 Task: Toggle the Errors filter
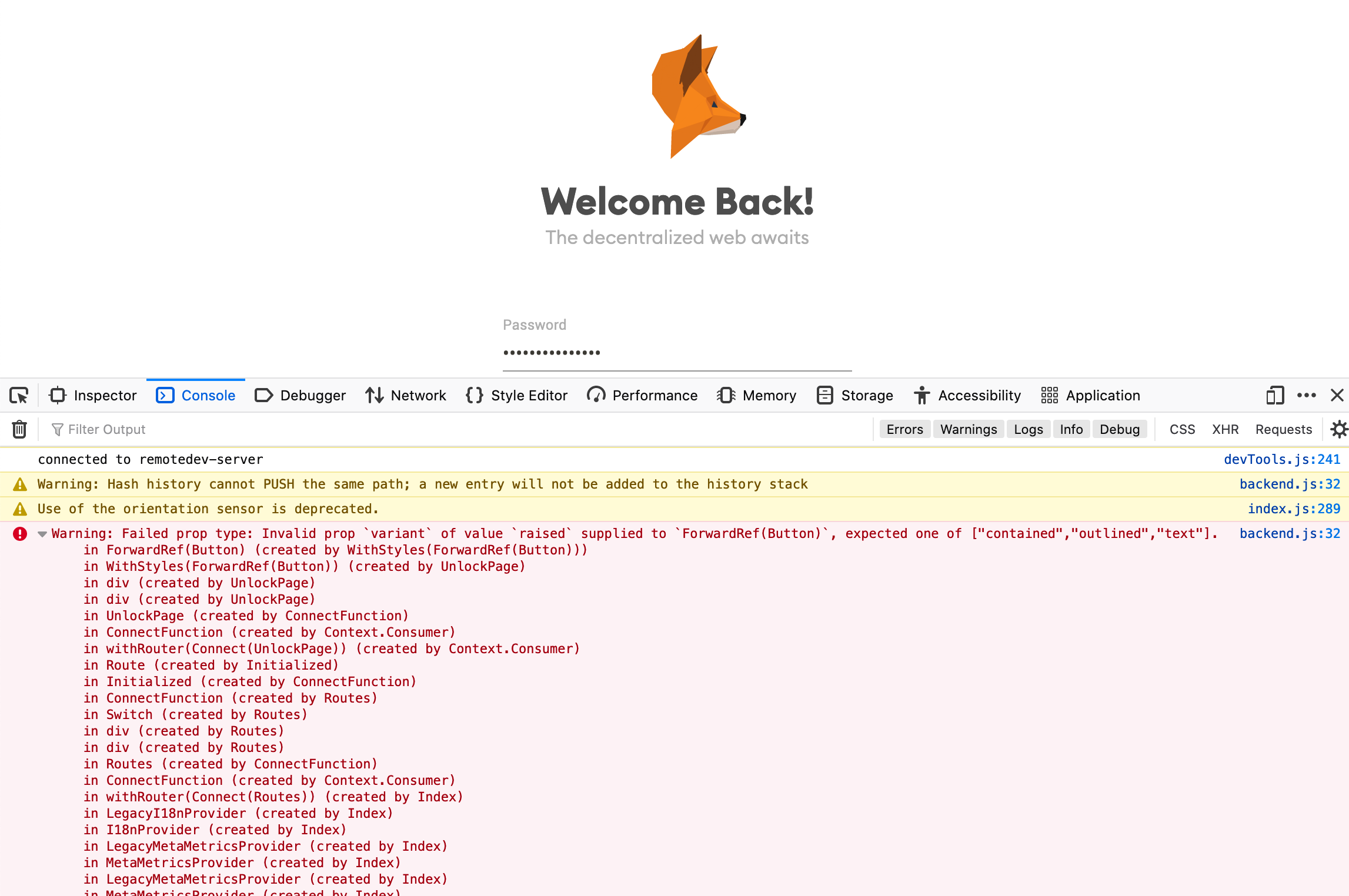905,430
